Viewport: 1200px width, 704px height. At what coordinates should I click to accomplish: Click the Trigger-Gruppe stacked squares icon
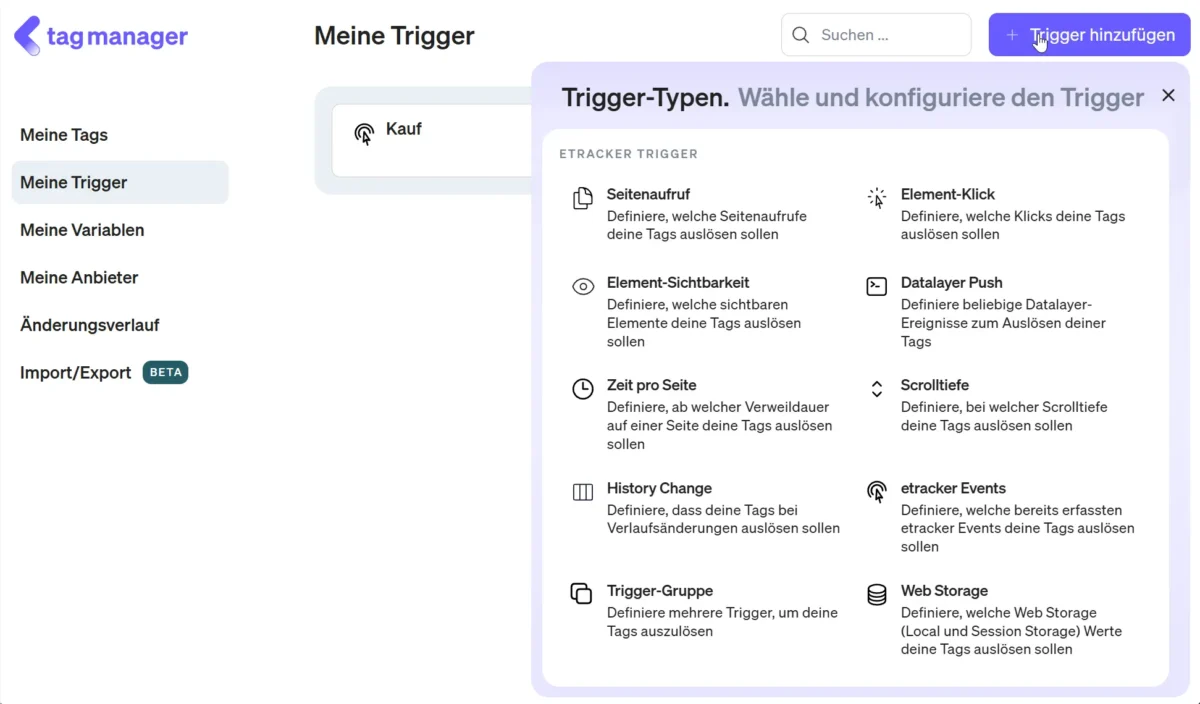click(582, 594)
